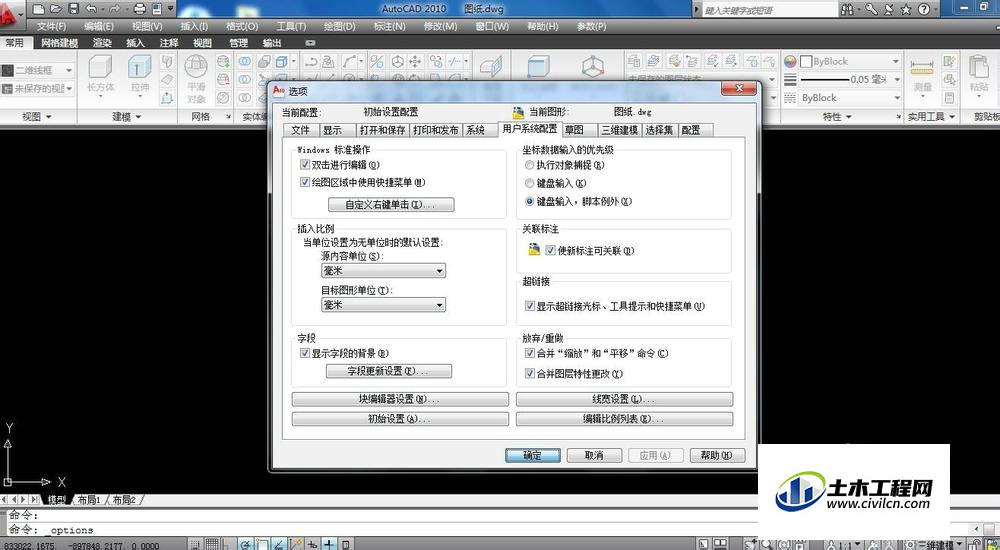Expand the 实用工具 panel flyout
This screenshot has width=1000, height=550.
point(931,117)
